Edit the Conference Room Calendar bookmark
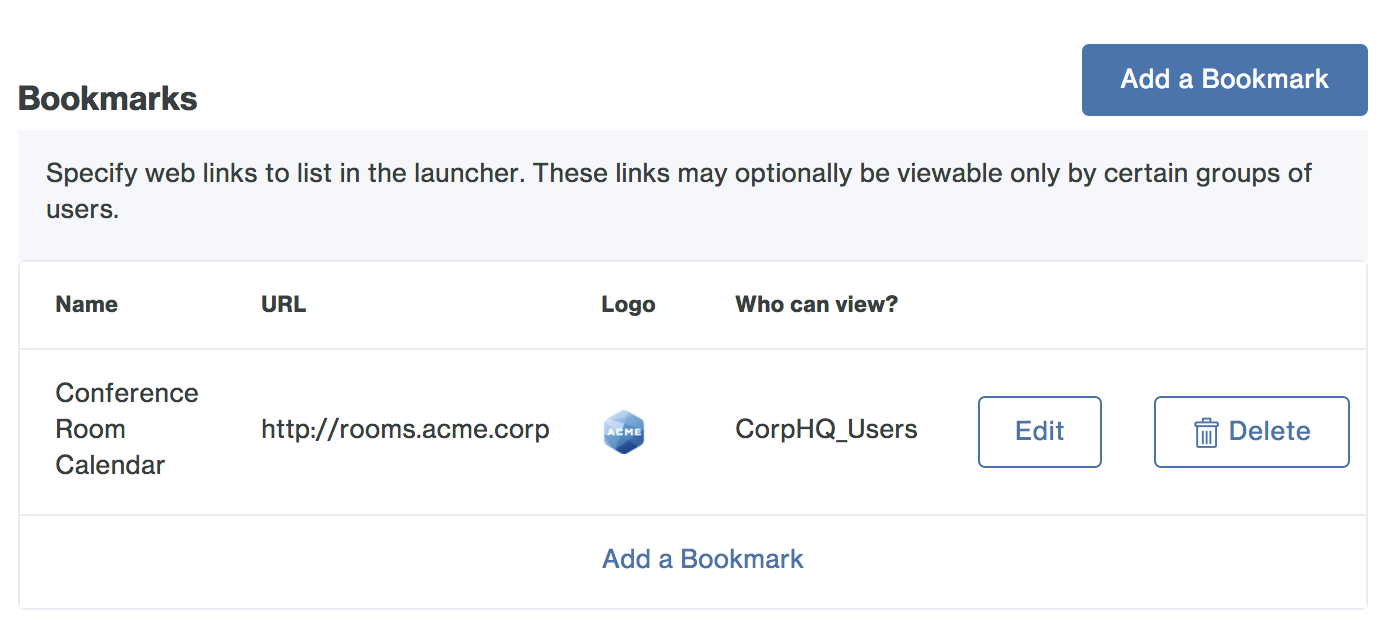The image size is (1400, 634). [x=1039, y=432]
